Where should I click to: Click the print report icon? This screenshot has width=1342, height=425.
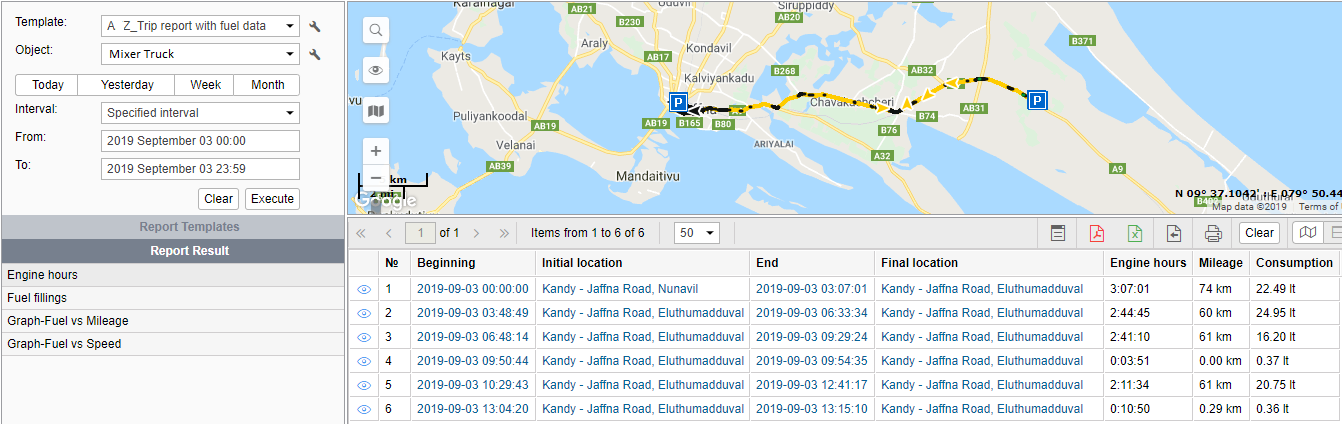(x=1213, y=233)
